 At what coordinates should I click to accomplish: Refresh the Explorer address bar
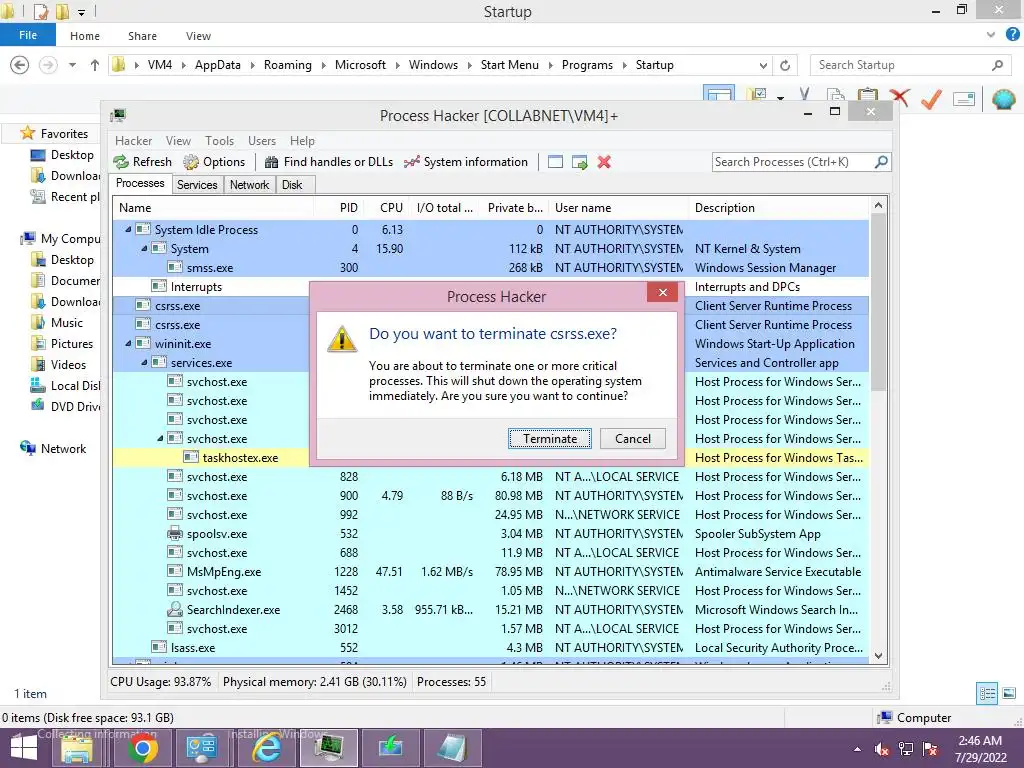click(785, 65)
